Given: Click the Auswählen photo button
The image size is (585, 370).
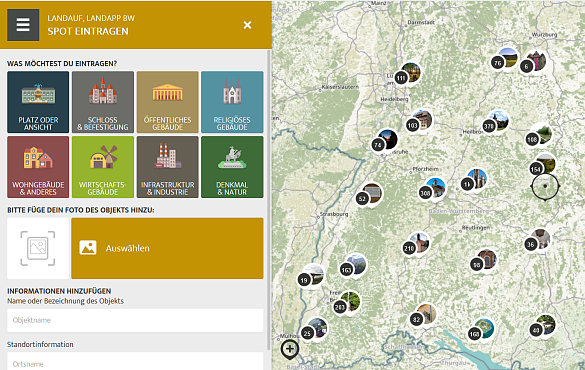Looking at the screenshot, I should pos(167,248).
